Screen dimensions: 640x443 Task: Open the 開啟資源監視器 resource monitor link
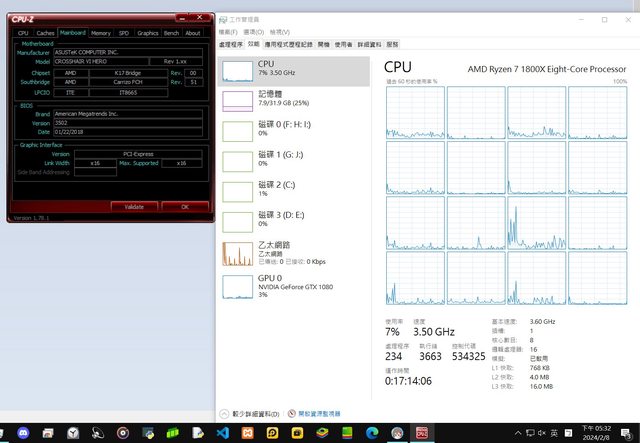(319, 414)
